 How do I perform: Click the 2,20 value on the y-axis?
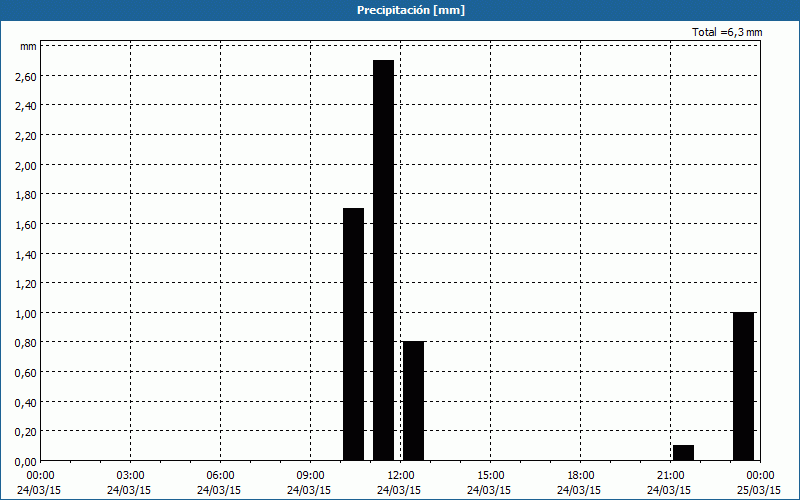[x=26, y=136]
